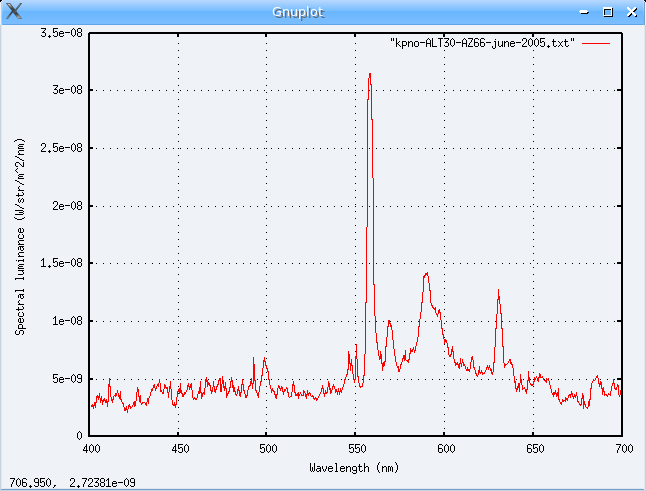This screenshot has width=646, height=491.
Task: Click the broad peak's top near 590 nm
Action: coord(427,274)
